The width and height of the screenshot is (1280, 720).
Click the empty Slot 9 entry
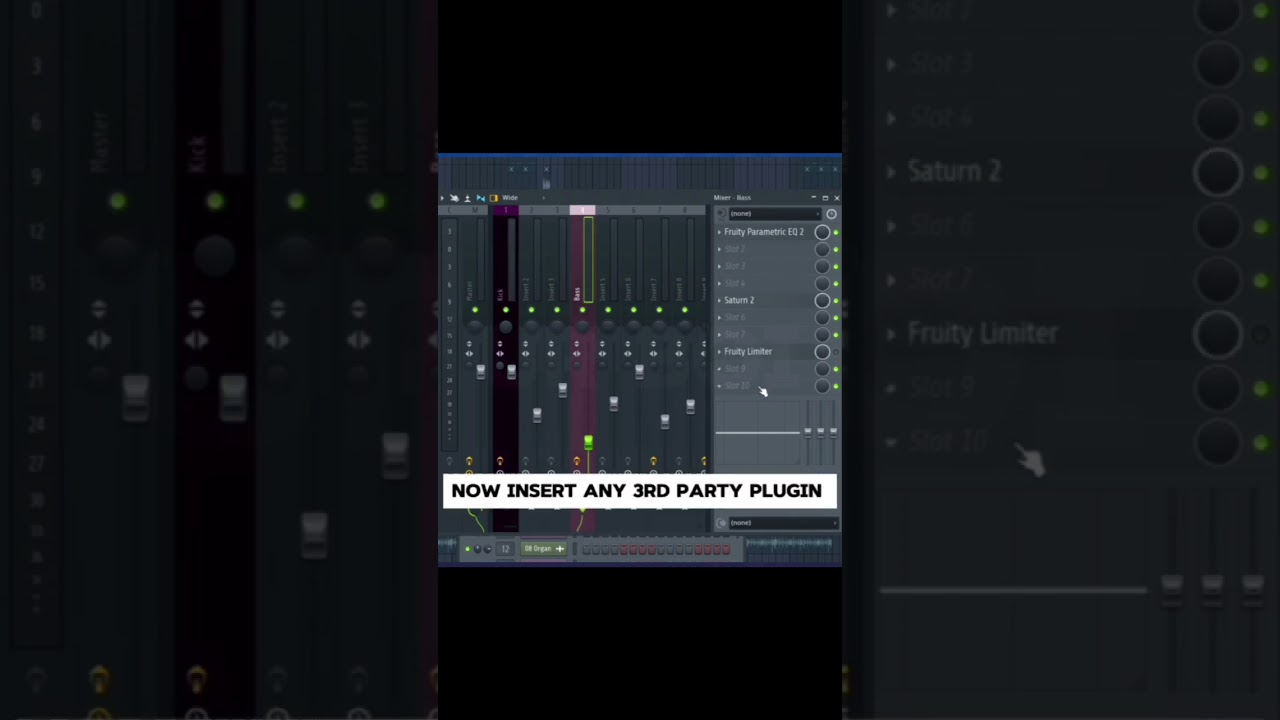click(735, 369)
